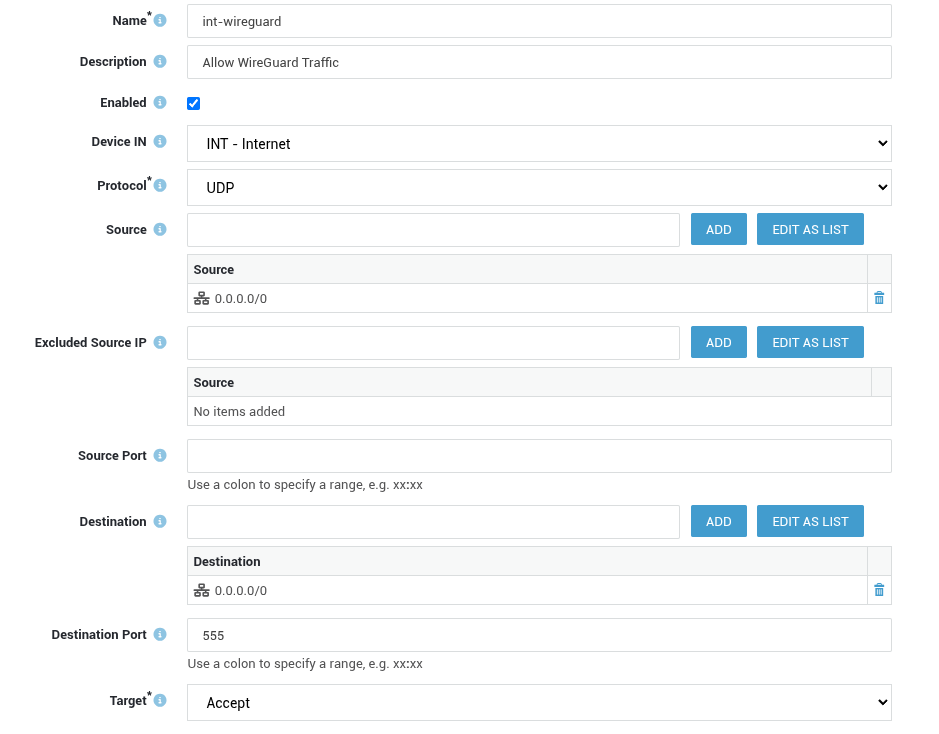939x734 pixels.
Task: Focus the Destination Port field showing 555
Action: pos(539,635)
